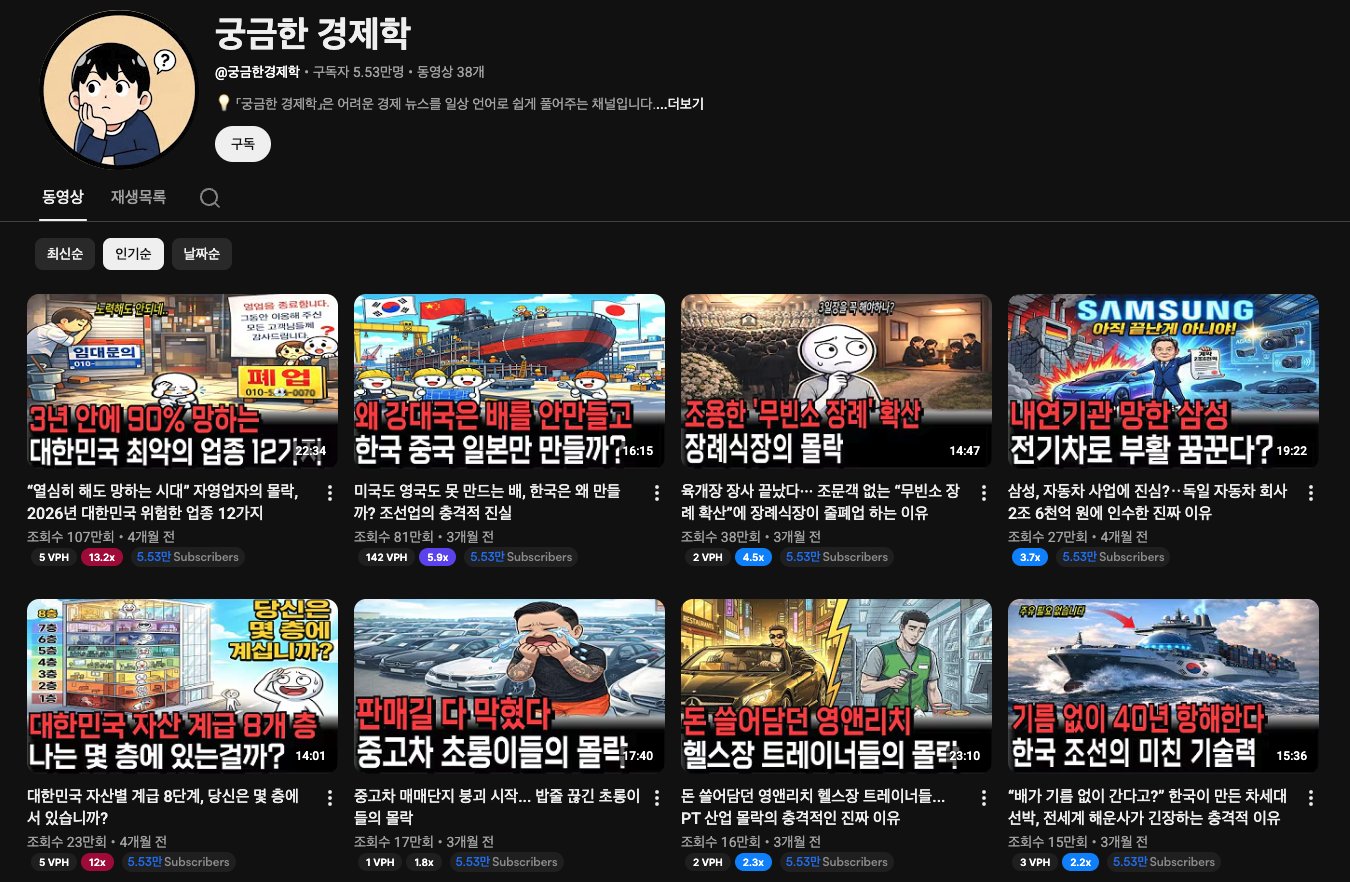Open the three-dot menu for the 차세대 선박 video
This screenshot has width=1350, height=882.
1311,798
